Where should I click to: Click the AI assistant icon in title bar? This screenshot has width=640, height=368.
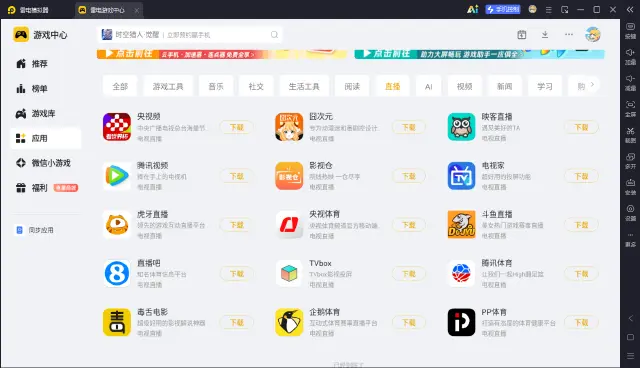tap(472, 9)
